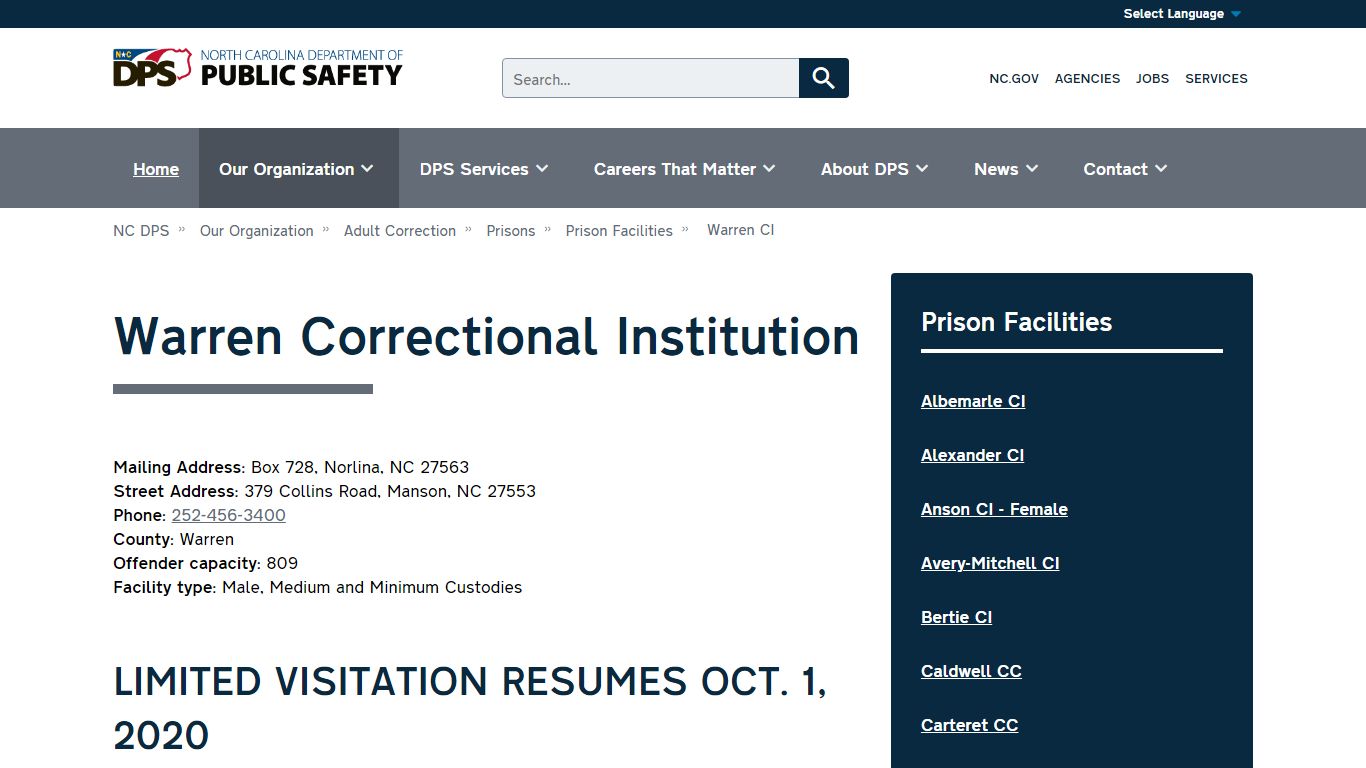Select the Warren CI breadcrumb text

741,230
